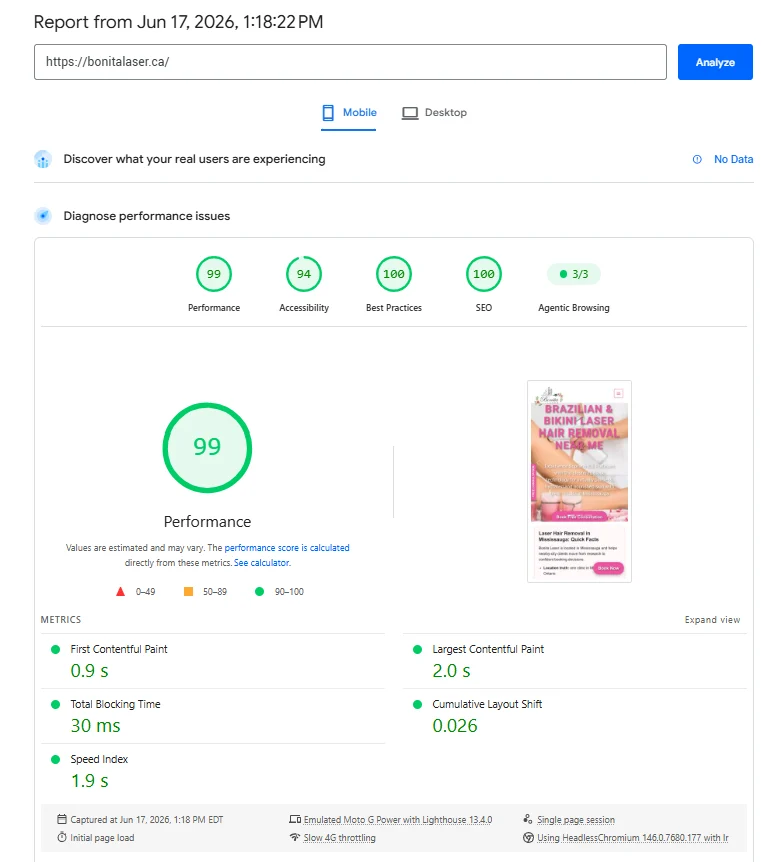Click the 30 ms blocking time value

point(95,726)
